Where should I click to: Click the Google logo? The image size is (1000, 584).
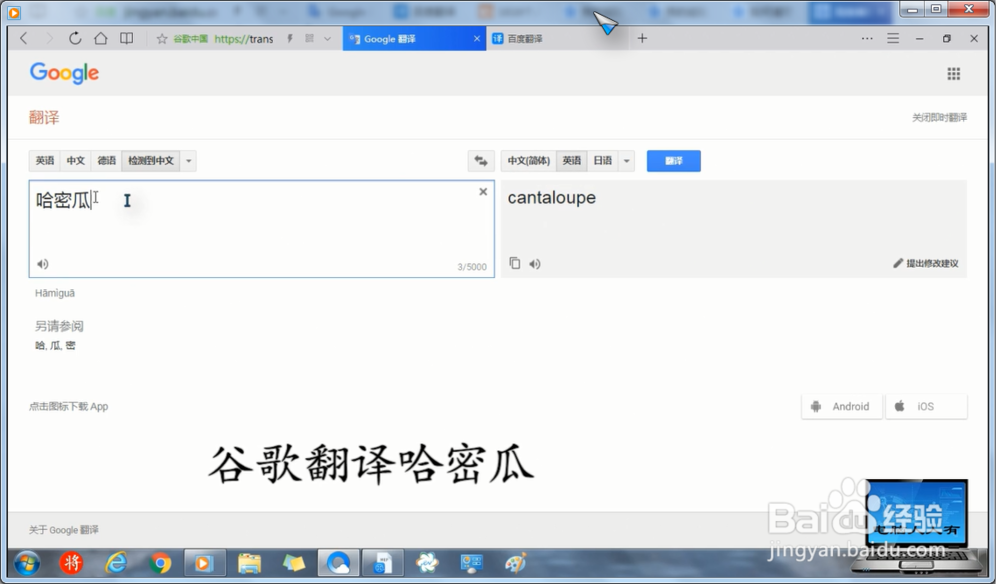pos(64,73)
